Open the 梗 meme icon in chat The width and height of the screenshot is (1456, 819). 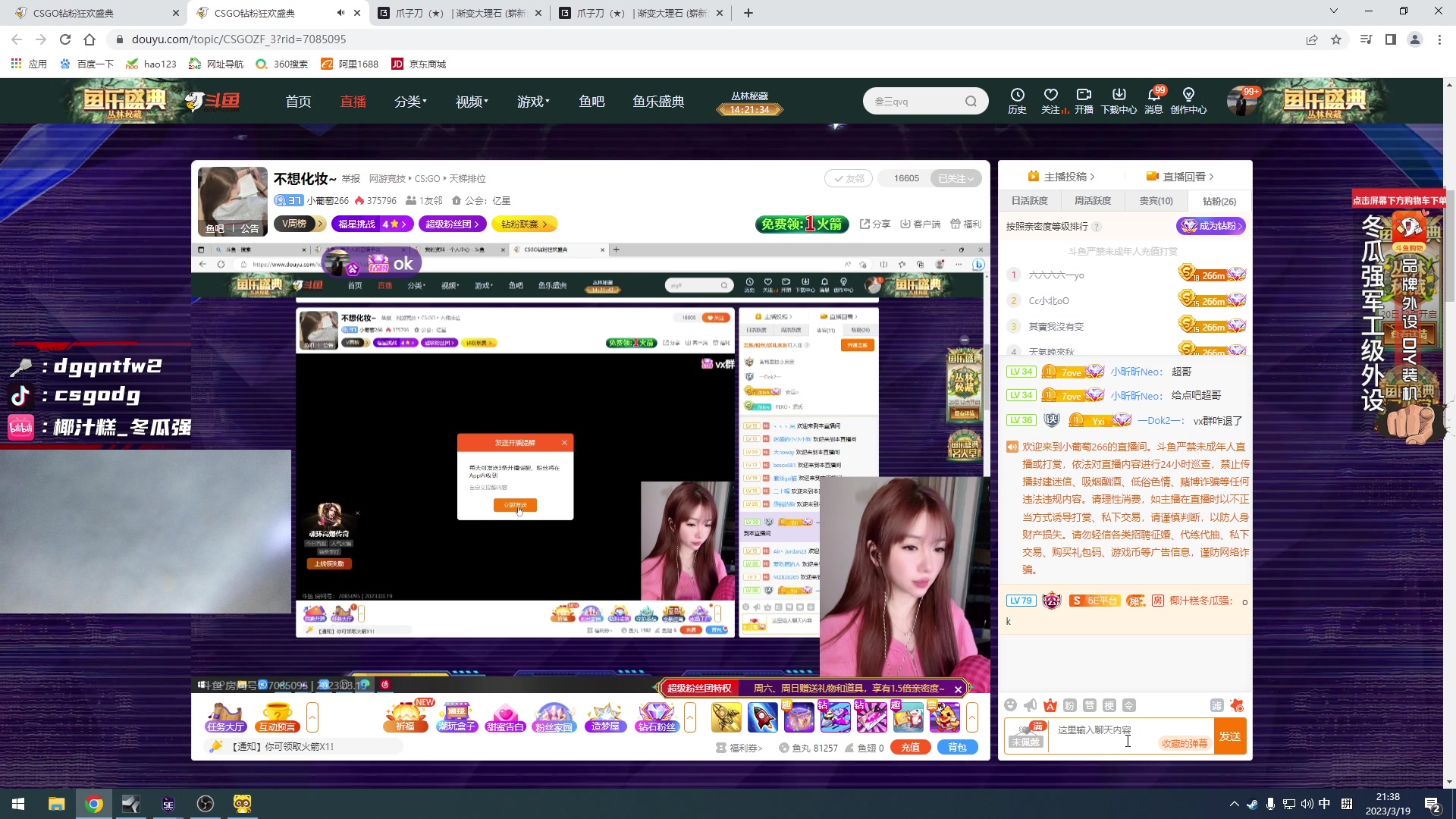pos(1109,705)
